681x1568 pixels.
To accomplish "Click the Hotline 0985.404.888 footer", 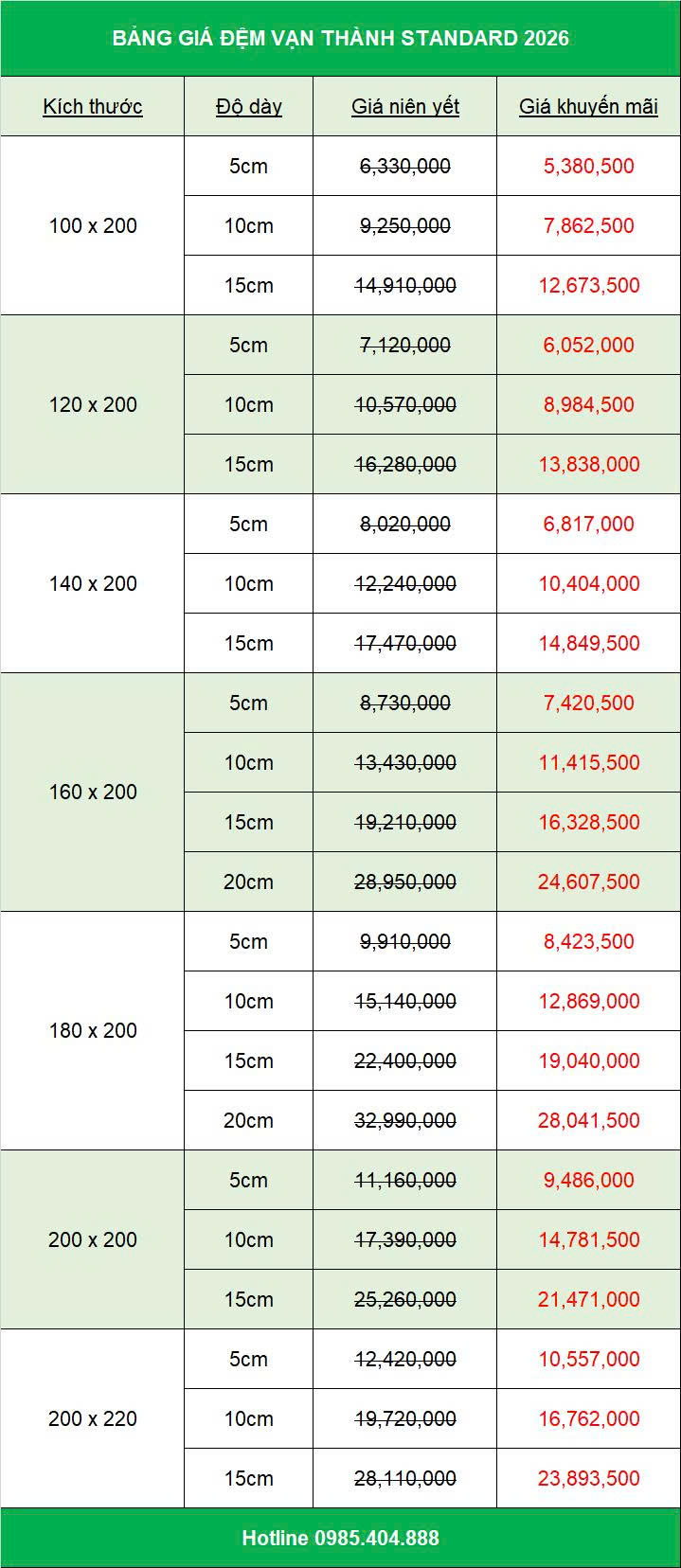I will tap(340, 1538).
